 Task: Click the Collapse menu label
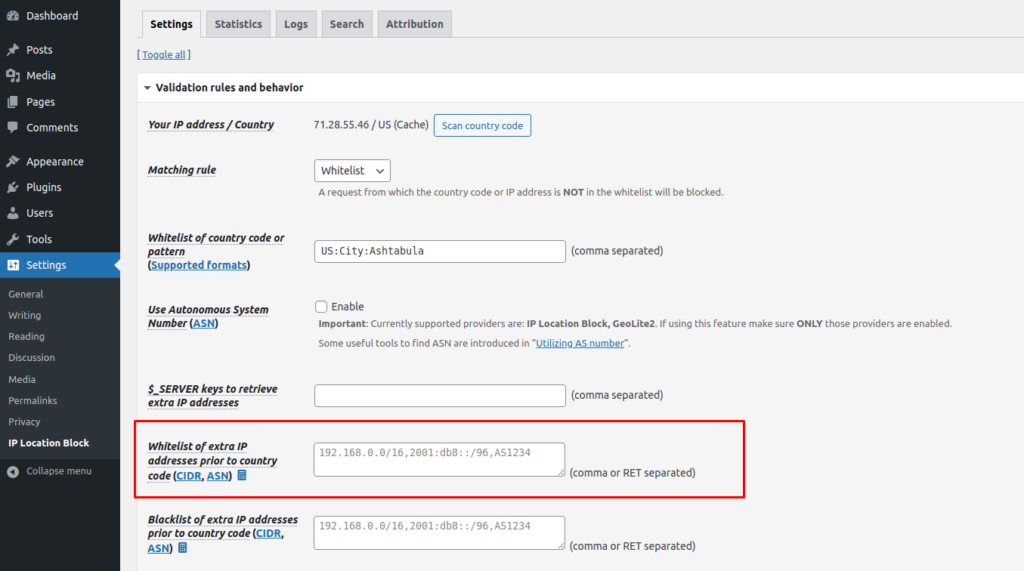click(x=59, y=471)
